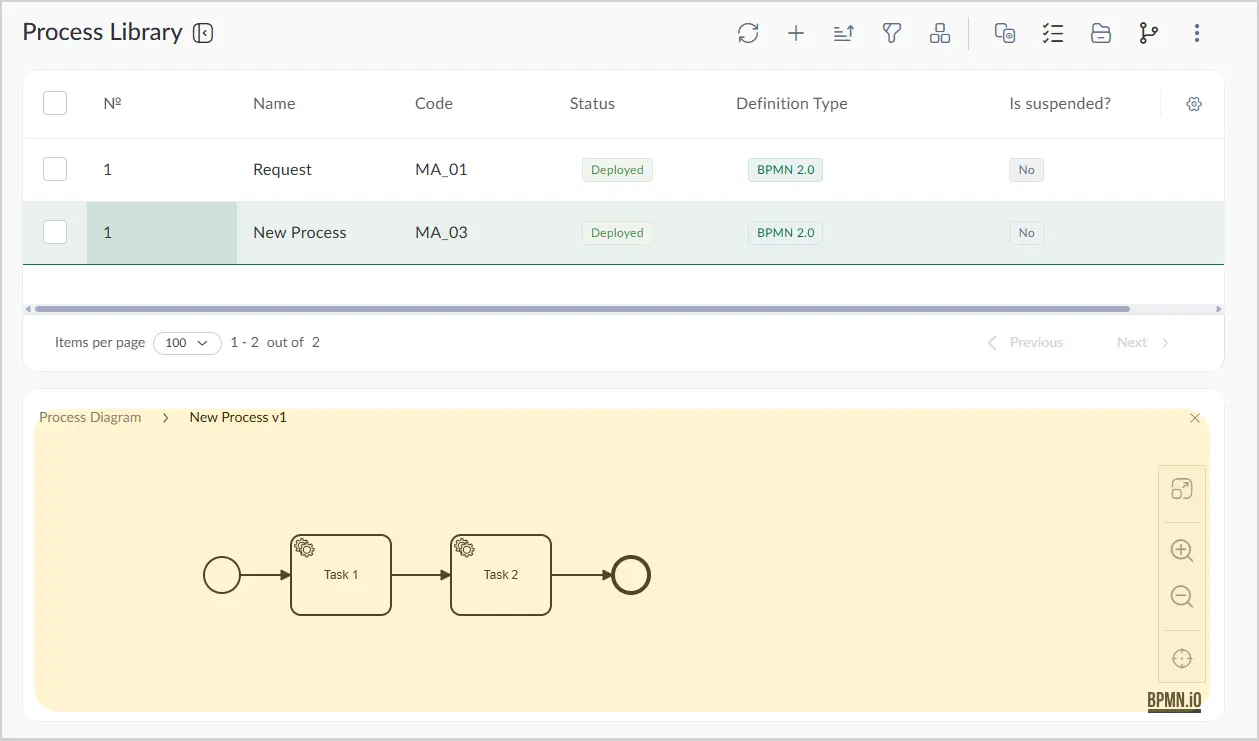The width and height of the screenshot is (1259, 741).
Task: Select the Task 2 diagram box
Action: pos(501,575)
